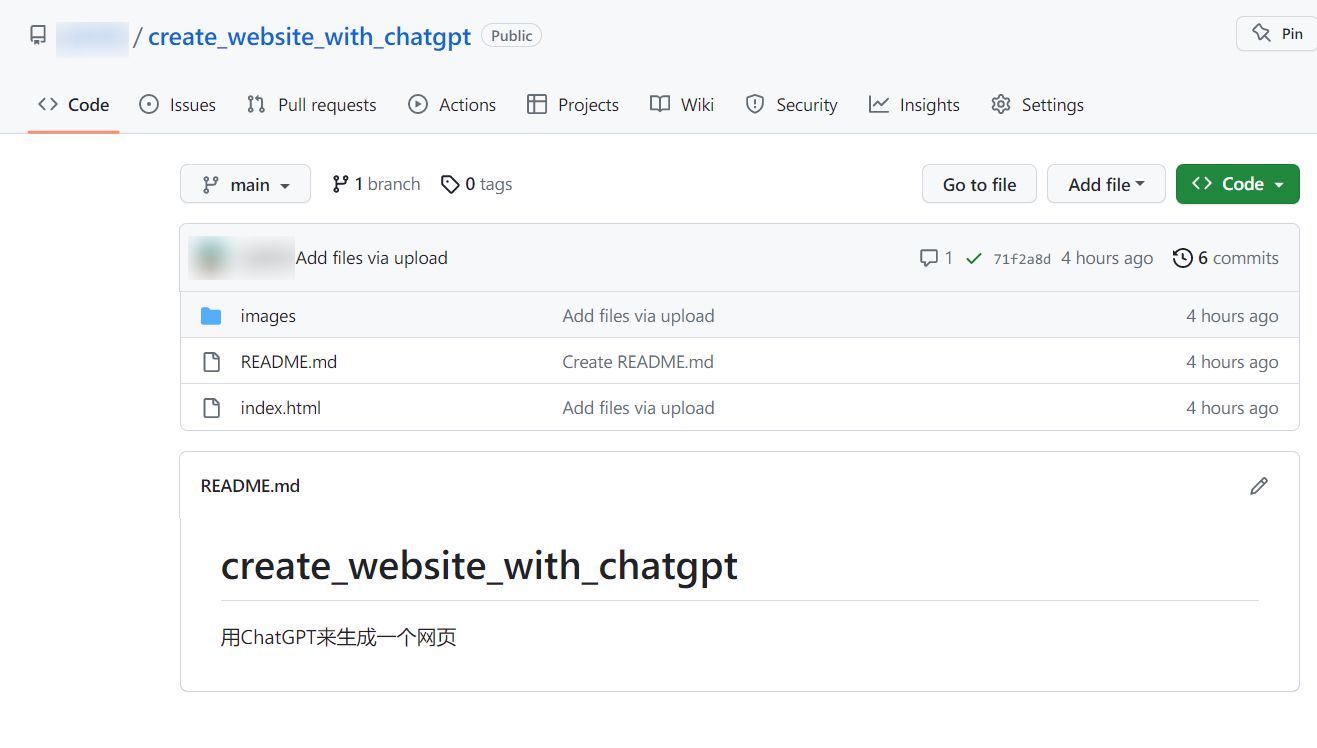Click the file icon beside index.html
Image resolution: width=1317 pixels, height=748 pixels.
(x=211, y=408)
